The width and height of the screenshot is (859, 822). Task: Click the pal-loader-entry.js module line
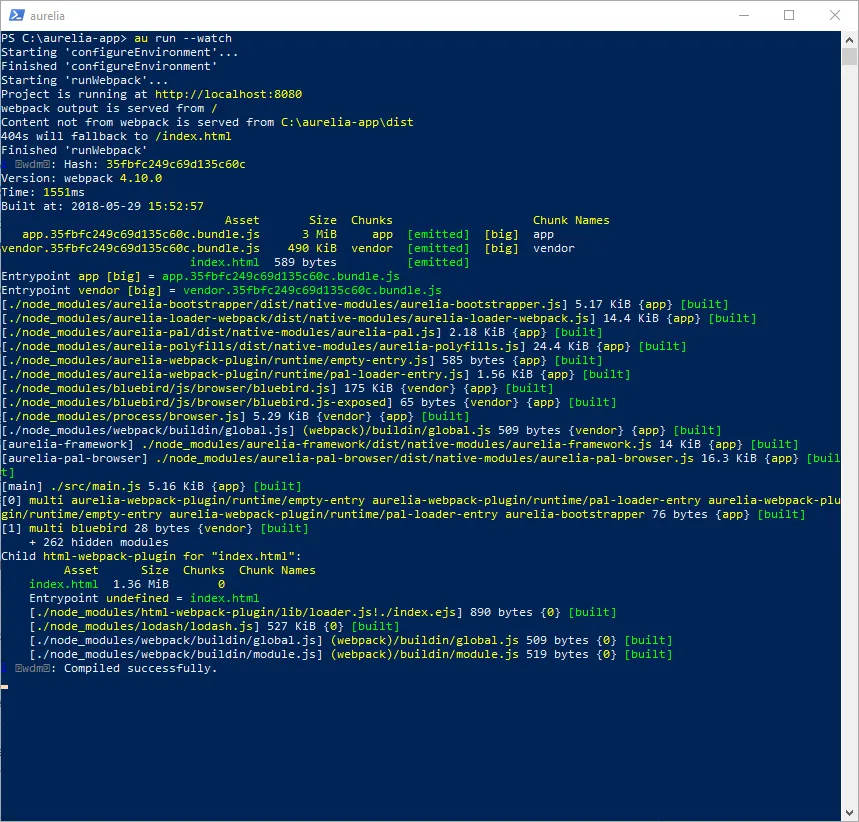pos(316,375)
